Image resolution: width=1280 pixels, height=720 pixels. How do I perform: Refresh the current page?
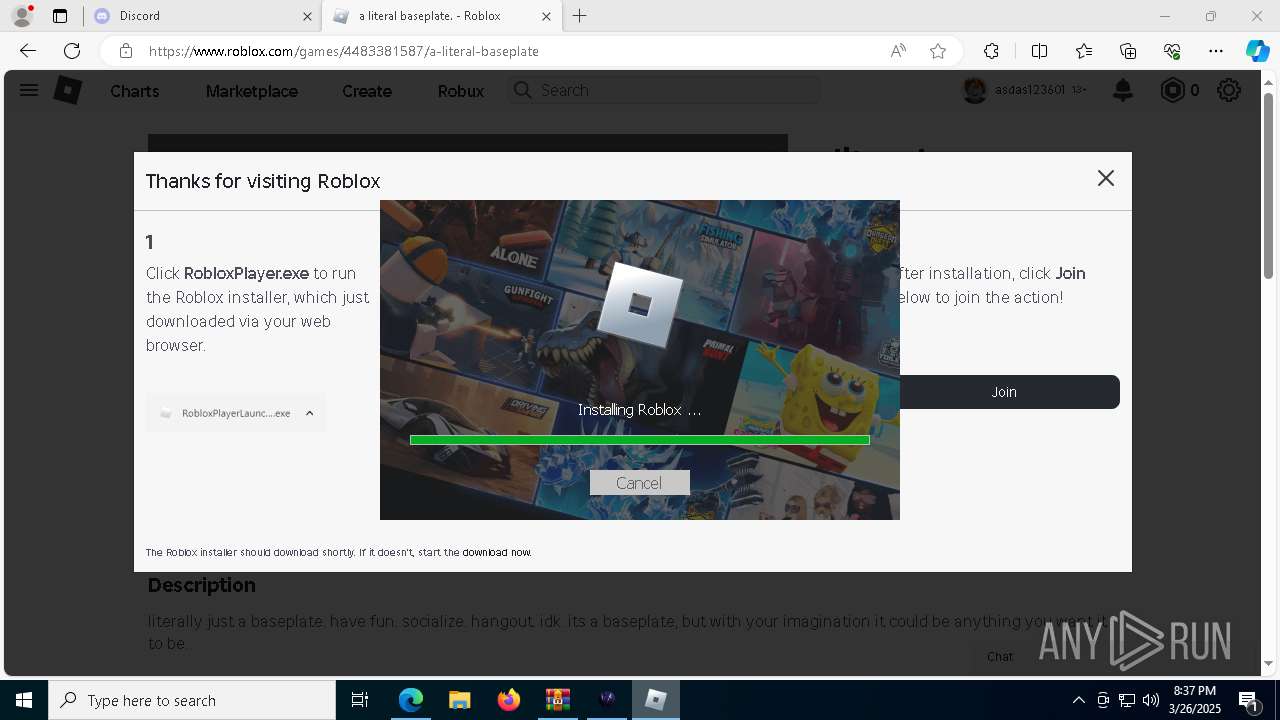click(72, 51)
